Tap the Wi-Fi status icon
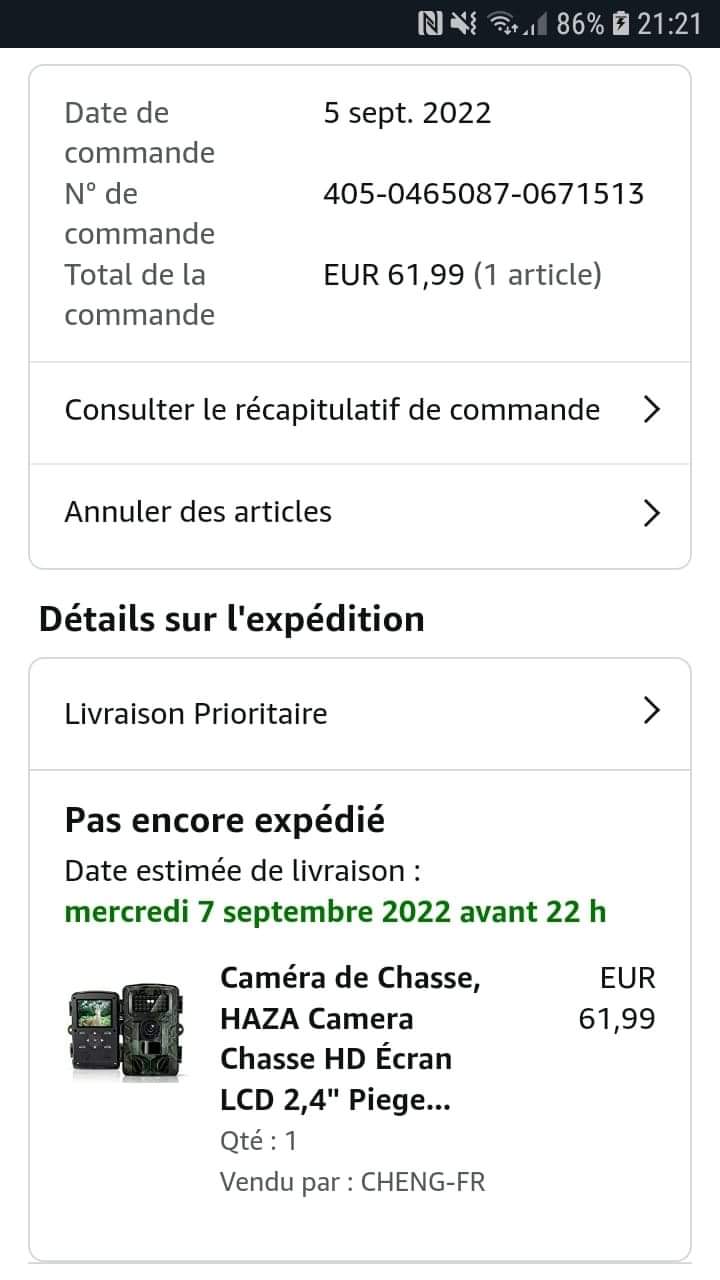Viewport: 720px width, 1280px height. tap(505, 23)
